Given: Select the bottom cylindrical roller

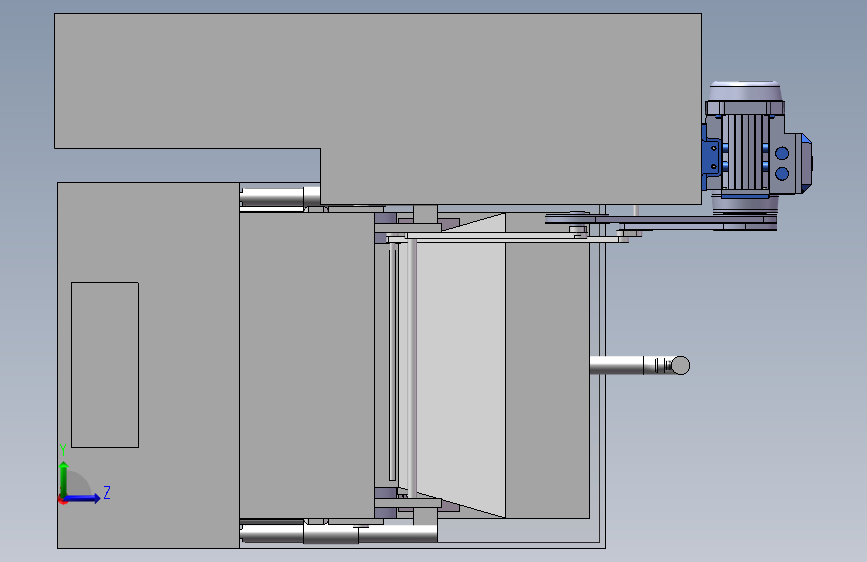Looking at the screenshot, I should pyautogui.click(x=339, y=534).
